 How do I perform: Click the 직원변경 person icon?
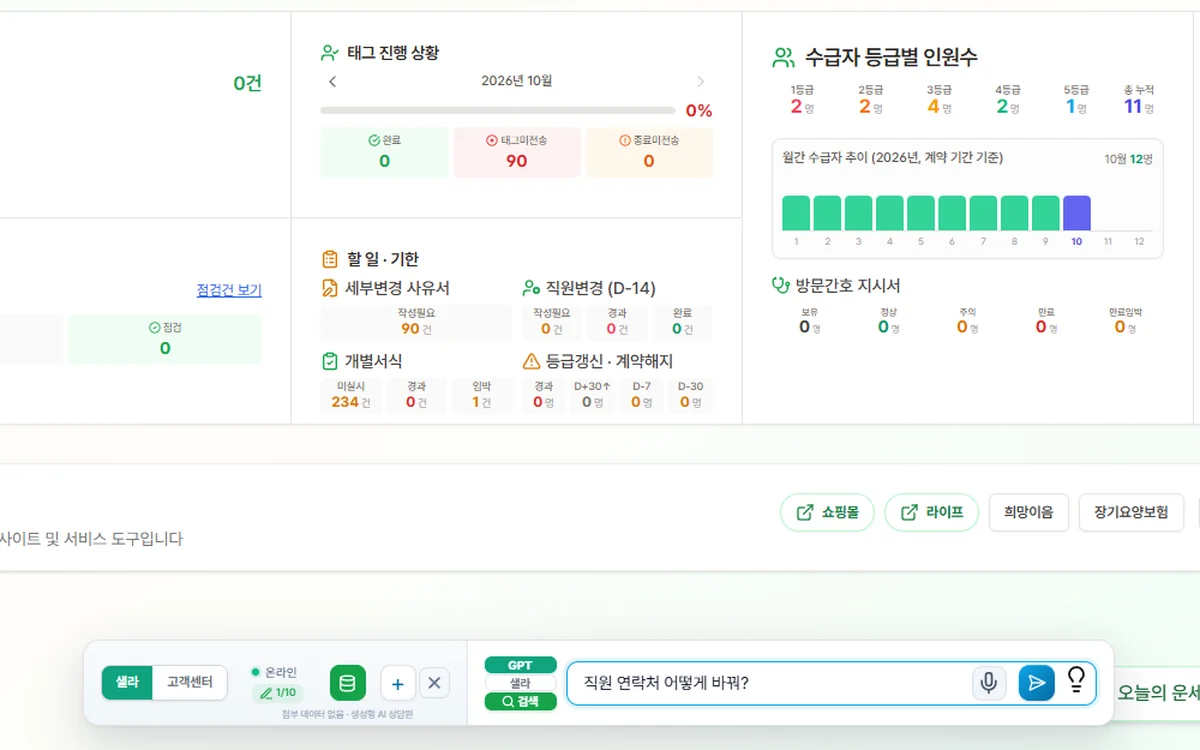tap(531, 288)
